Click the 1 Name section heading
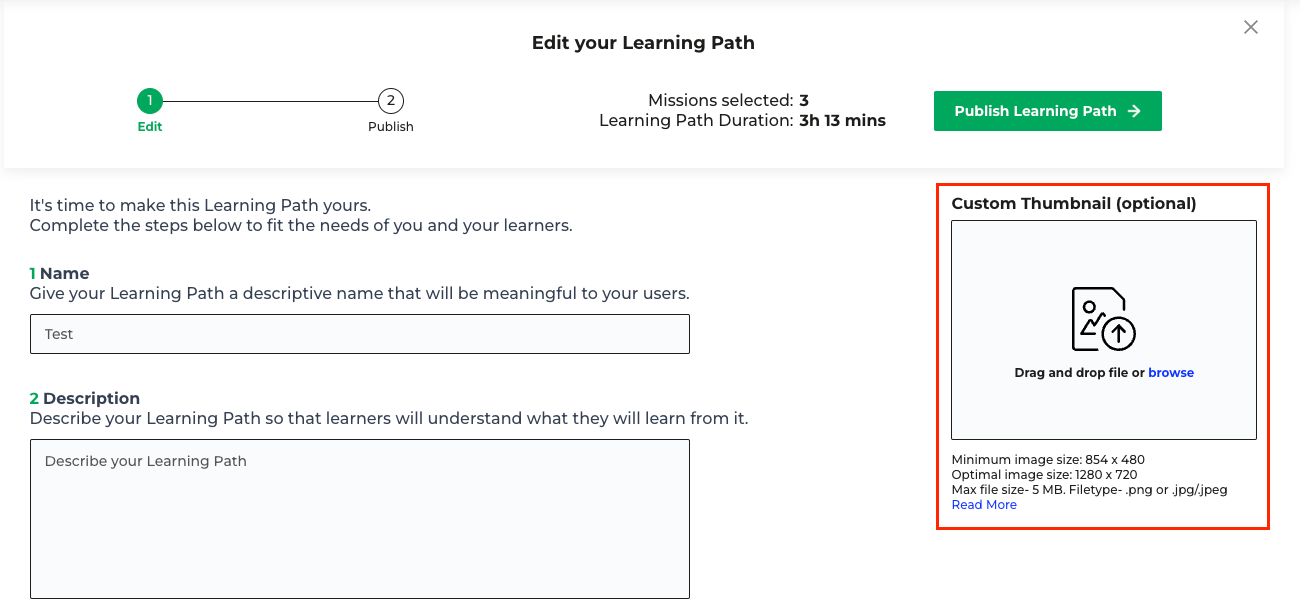The image size is (1300, 606). pos(60,273)
